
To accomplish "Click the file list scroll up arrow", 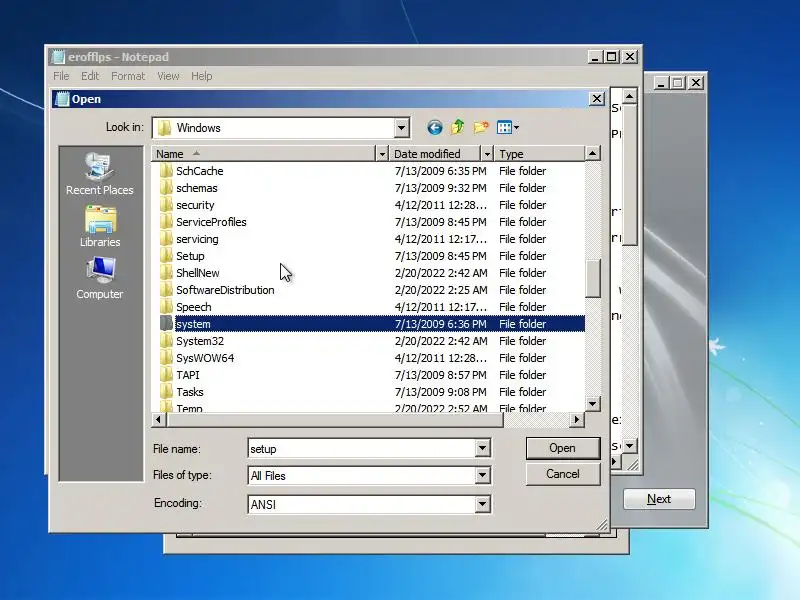I will point(592,154).
